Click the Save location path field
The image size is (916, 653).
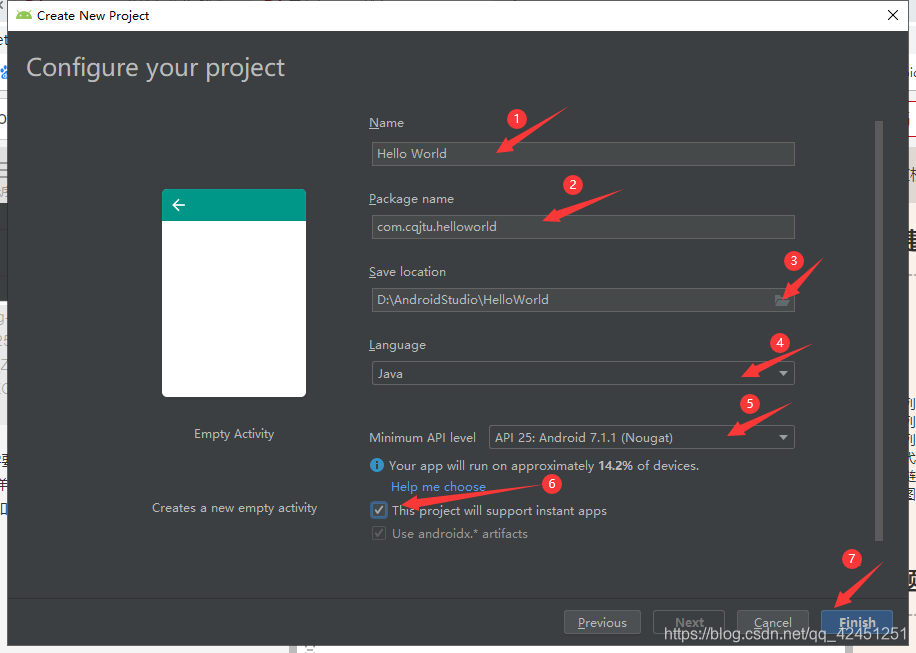[x=583, y=300]
